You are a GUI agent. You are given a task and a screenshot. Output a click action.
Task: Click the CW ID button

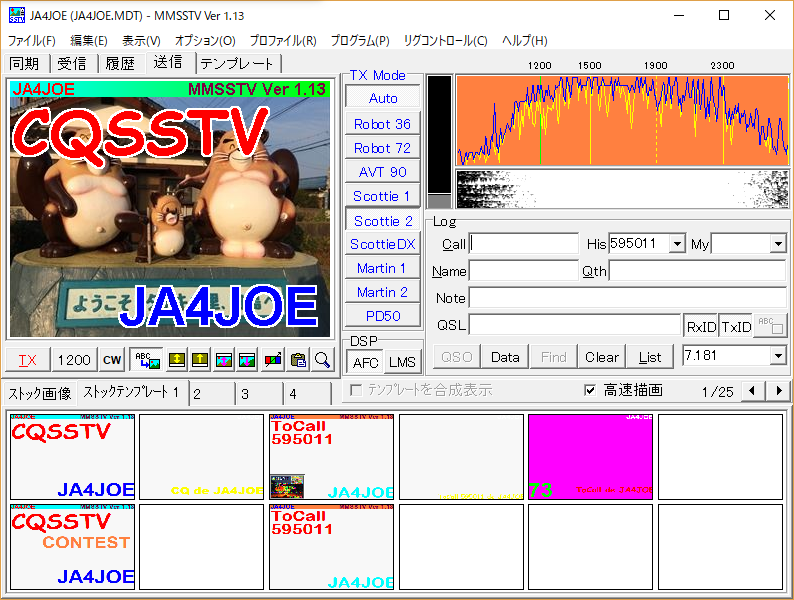pos(112,360)
